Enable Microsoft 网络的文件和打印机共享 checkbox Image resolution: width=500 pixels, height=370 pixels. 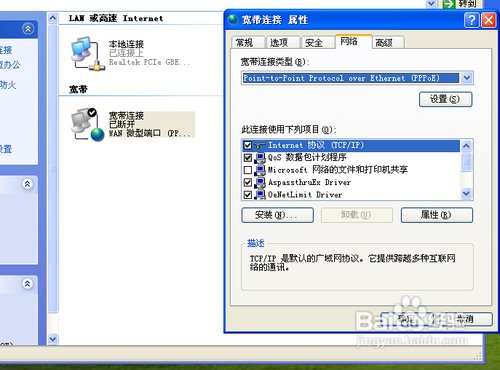247,170
